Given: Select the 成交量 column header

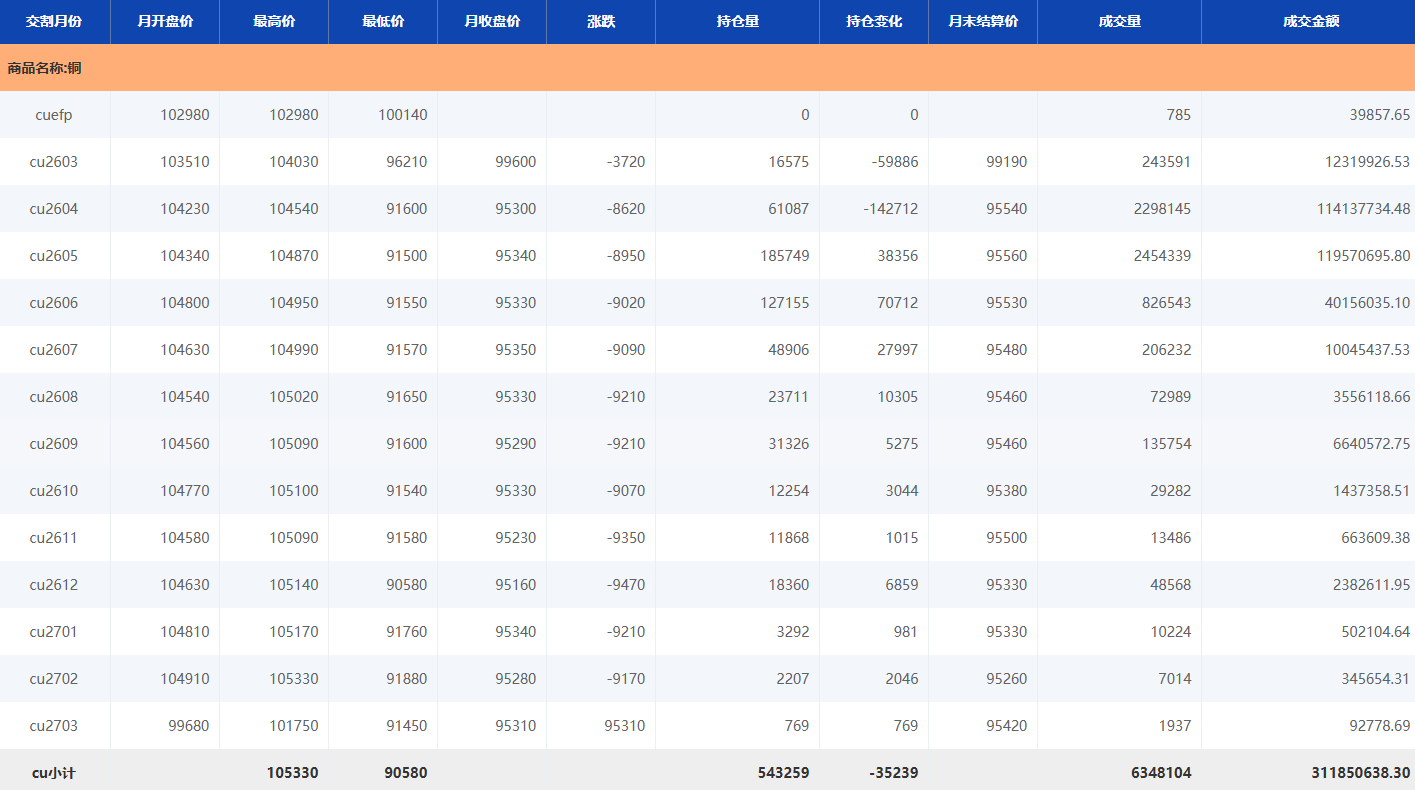Looking at the screenshot, I should (x=1119, y=21).
